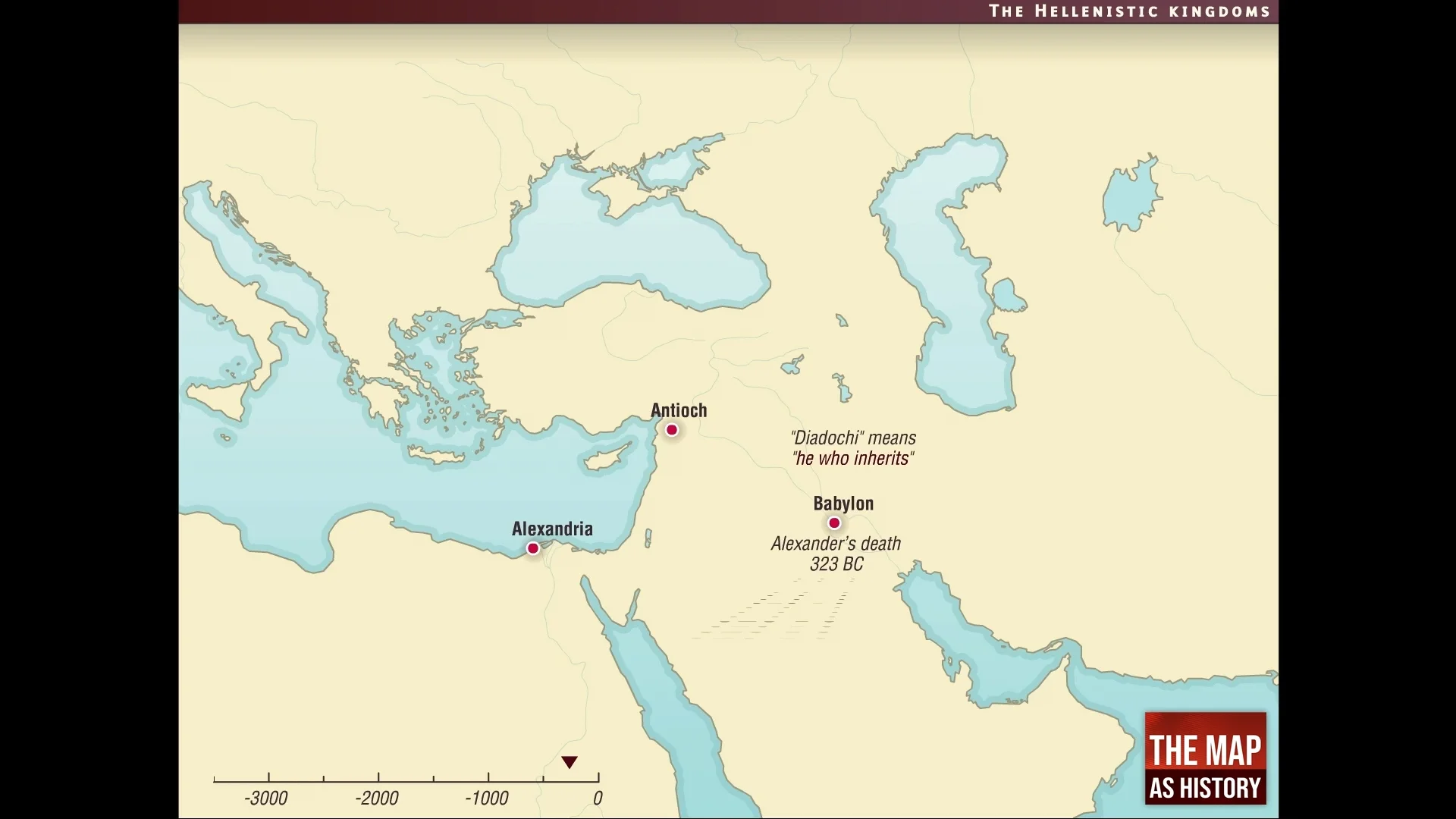The height and width of the screenshot is (819, 1456).
Task: Click the red Alexandria city marker
Action: (x=533, y=548)
